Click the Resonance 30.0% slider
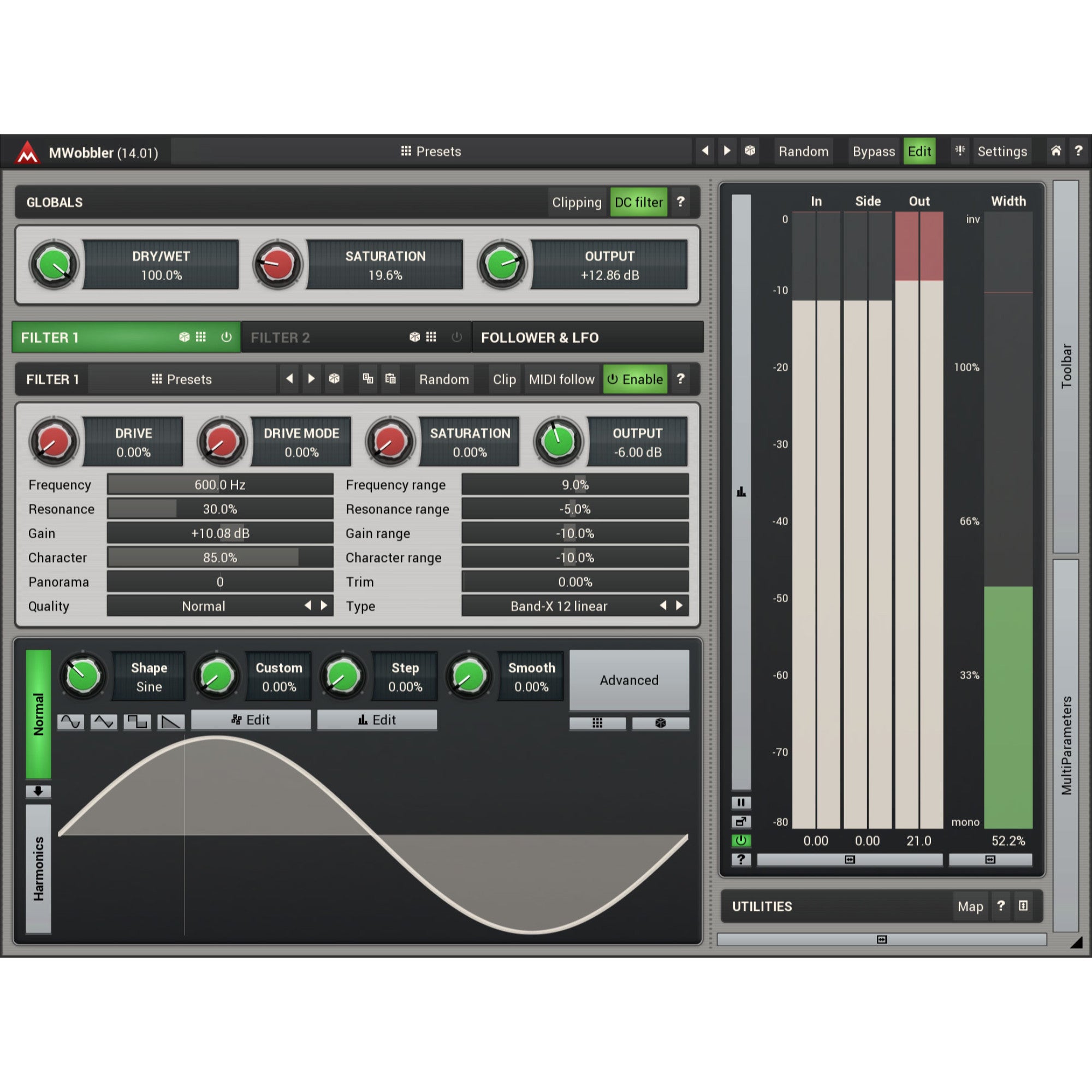 pos(220,509)
